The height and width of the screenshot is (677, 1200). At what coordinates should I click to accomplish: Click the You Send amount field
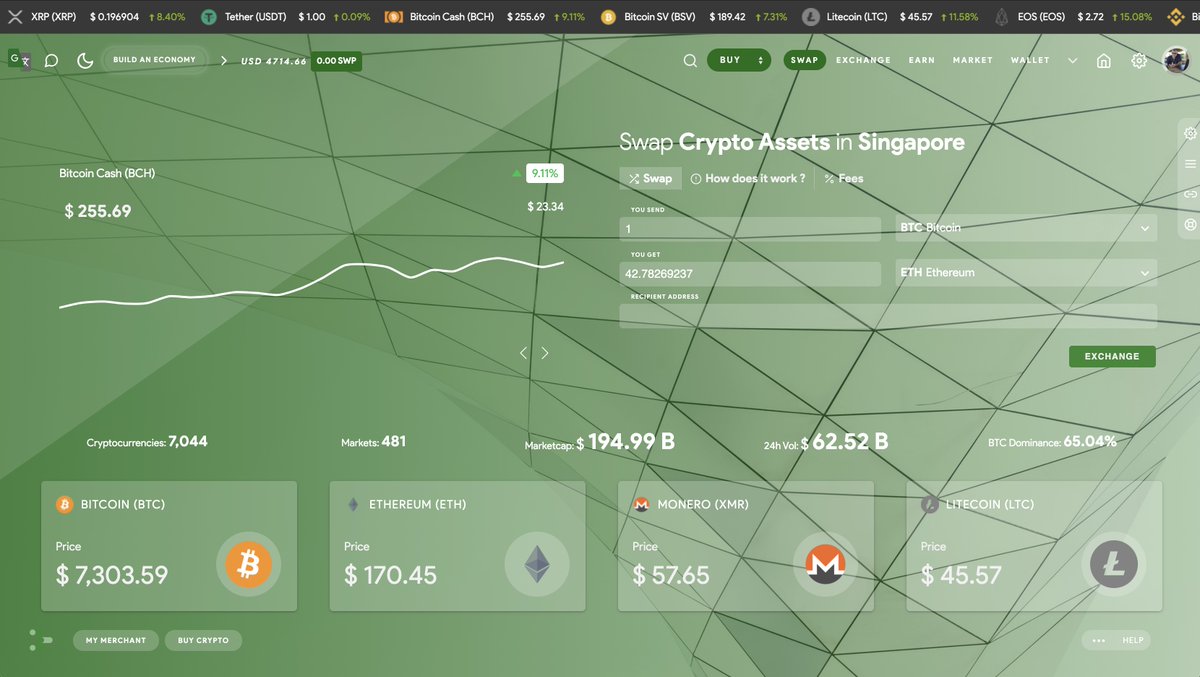(750, 228)
